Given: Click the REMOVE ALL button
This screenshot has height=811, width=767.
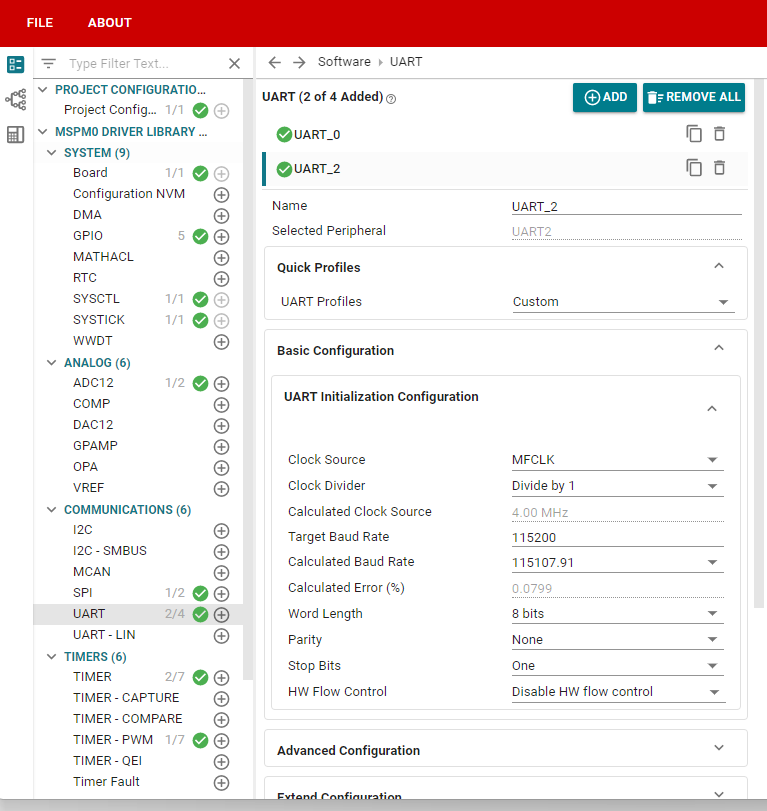Looking at the screenshot, I should tap(694, 97).
